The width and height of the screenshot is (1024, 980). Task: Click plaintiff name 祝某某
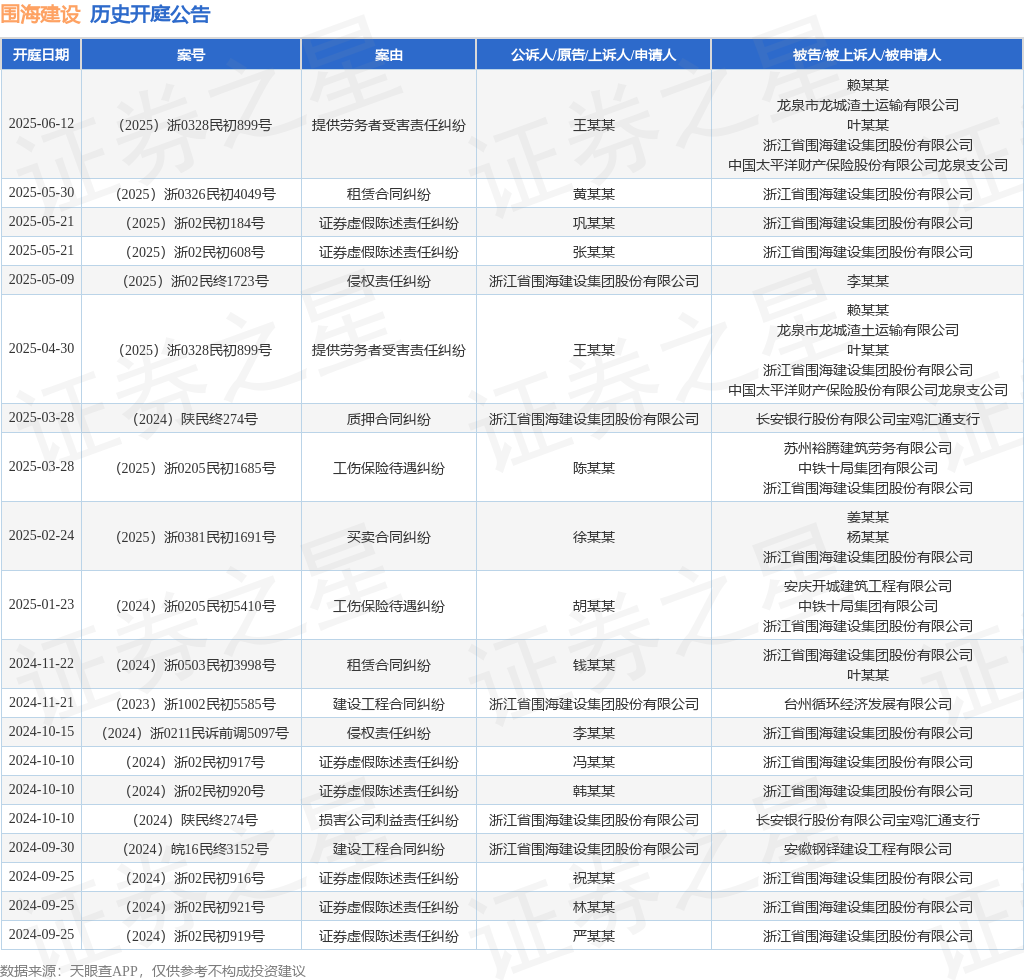594,878
